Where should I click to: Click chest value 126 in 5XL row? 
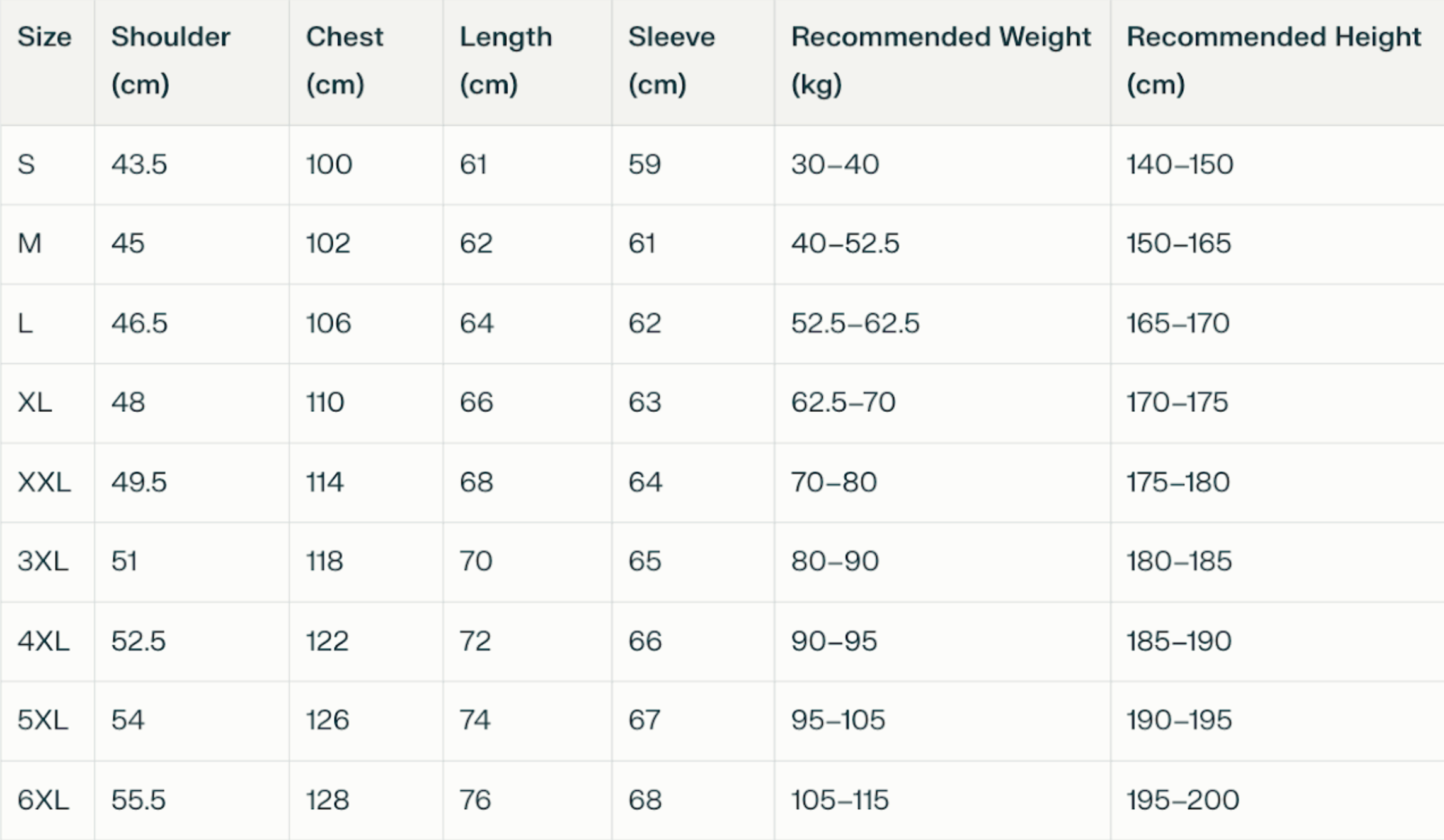(x=328, y=720)
